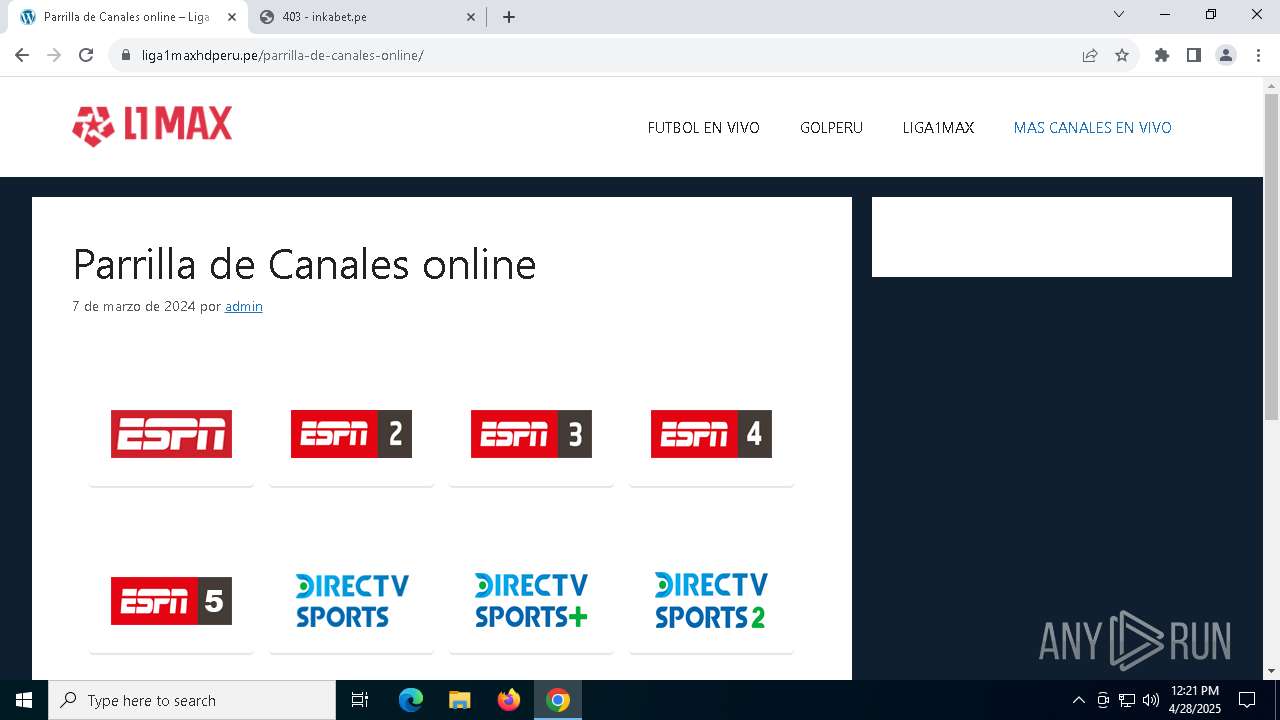Click the page vertical scrollbar thumb
Screen dimensions: 1280x720
[x=1271, y=256]
